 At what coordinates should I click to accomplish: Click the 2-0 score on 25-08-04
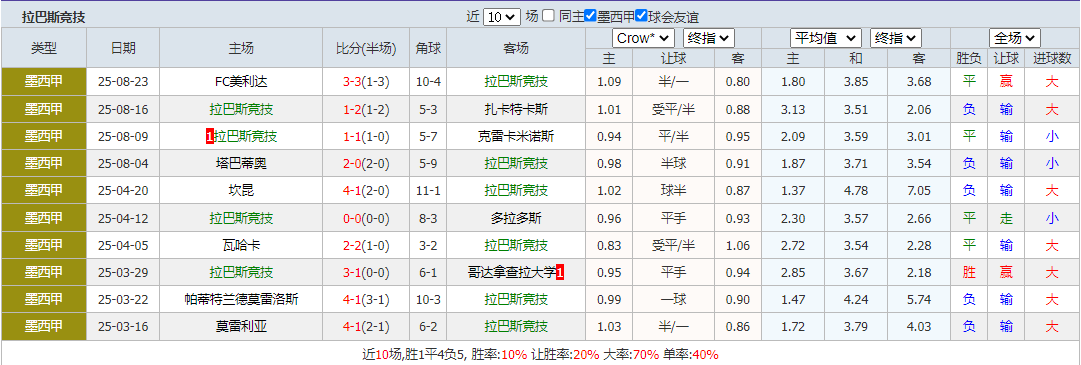(352, 164)
